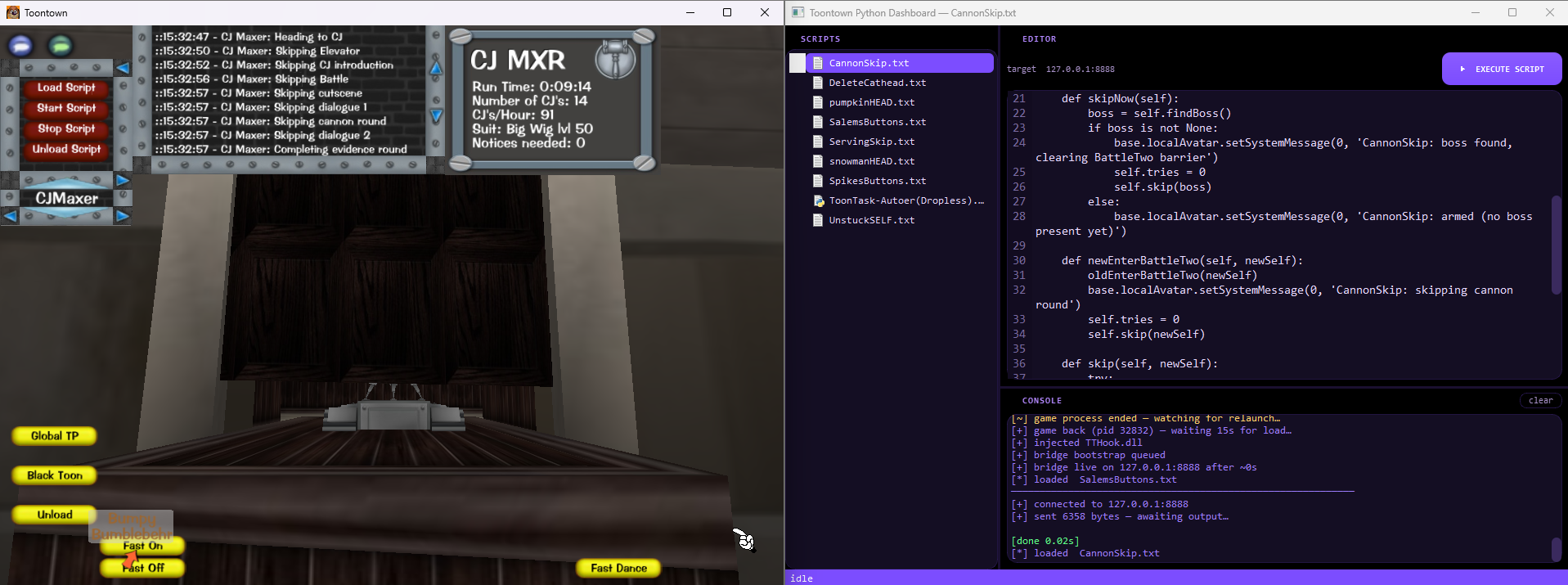The width and height of the screenshot is (1568, 585).
Task: Click the red Stop Script button
Action: point(66,128)
